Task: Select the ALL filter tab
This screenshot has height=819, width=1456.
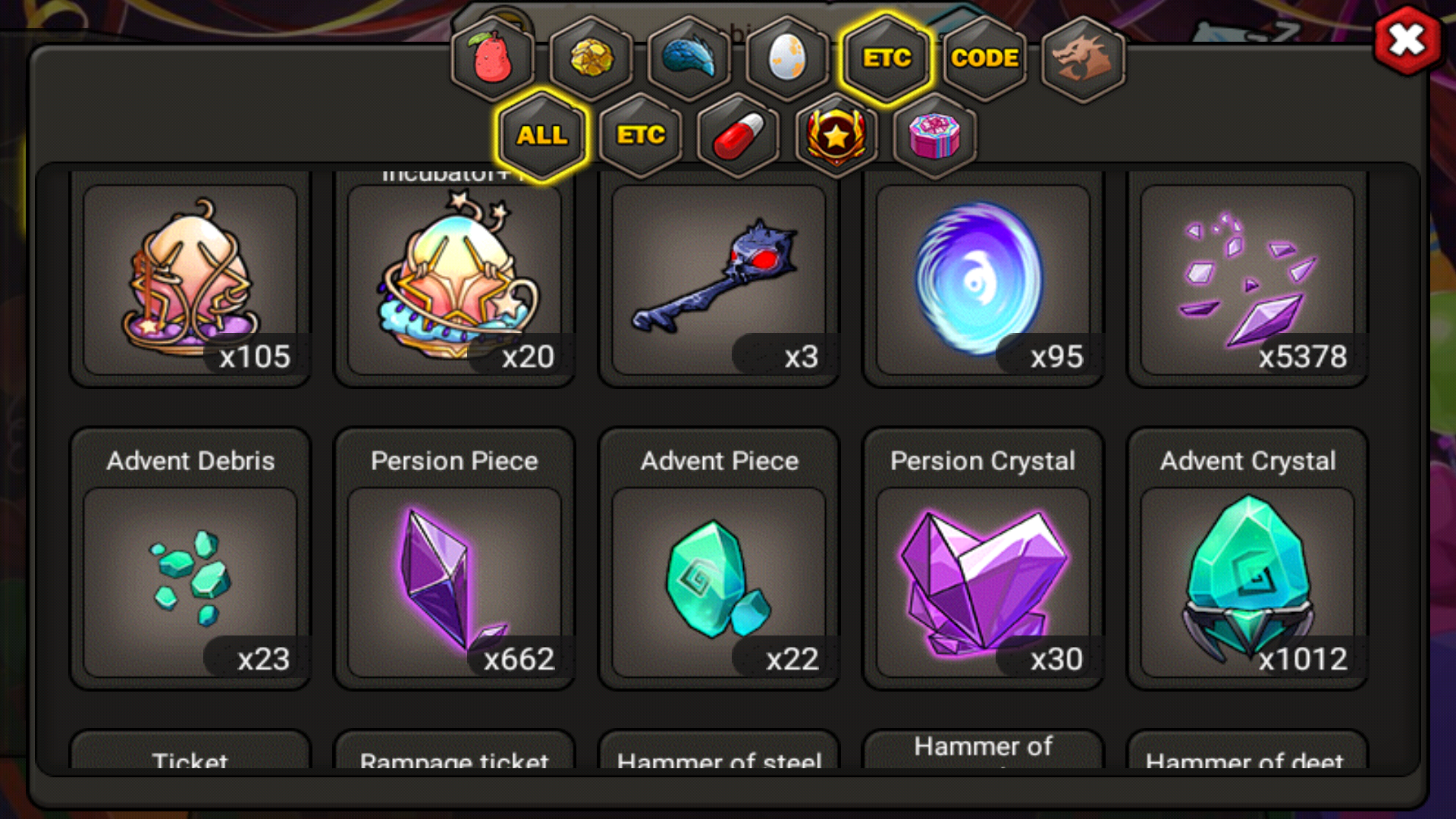Action: tap(541, 136)
